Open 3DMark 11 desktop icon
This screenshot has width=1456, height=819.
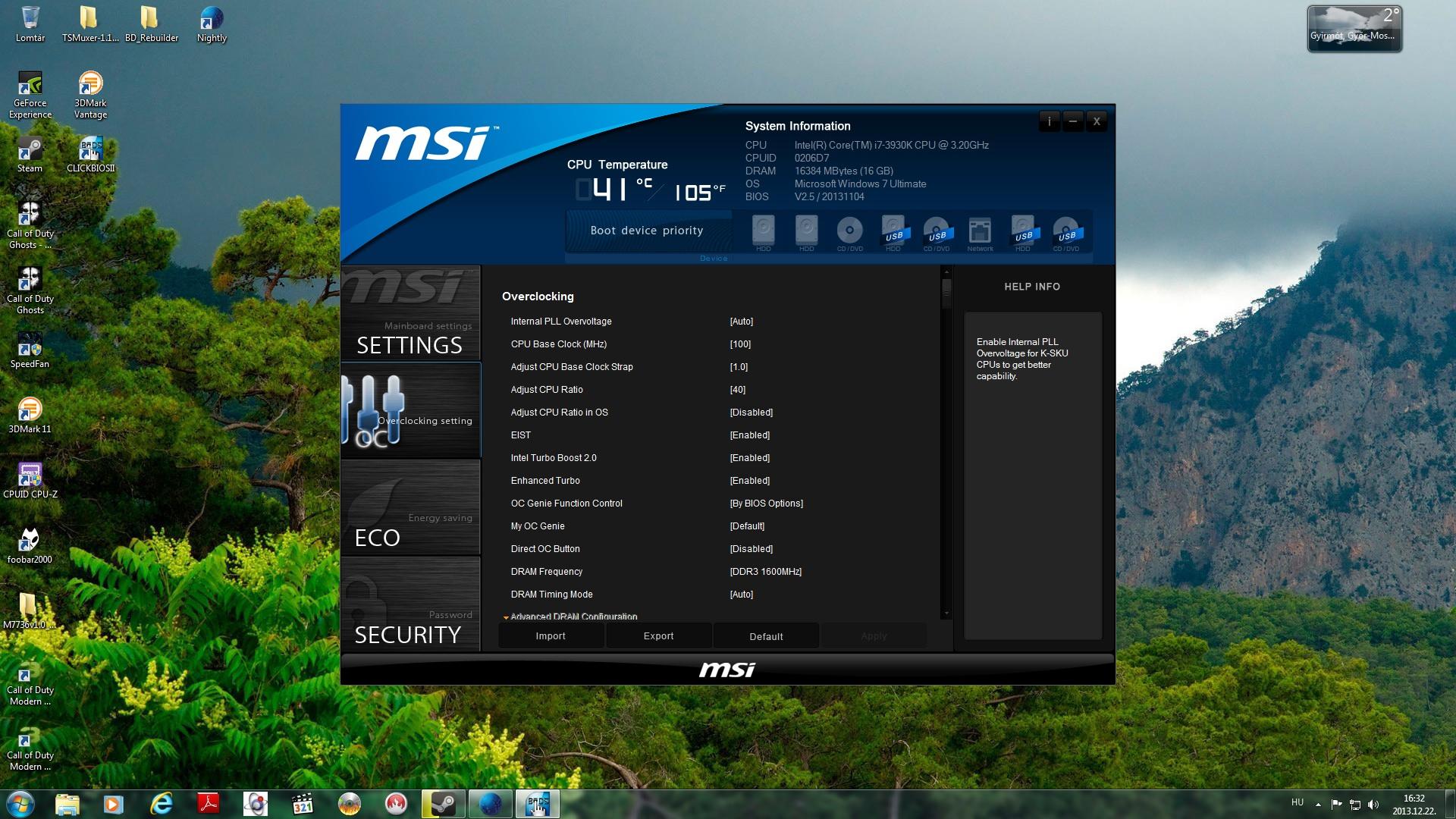pyautogui.click(x=30, y=416)
